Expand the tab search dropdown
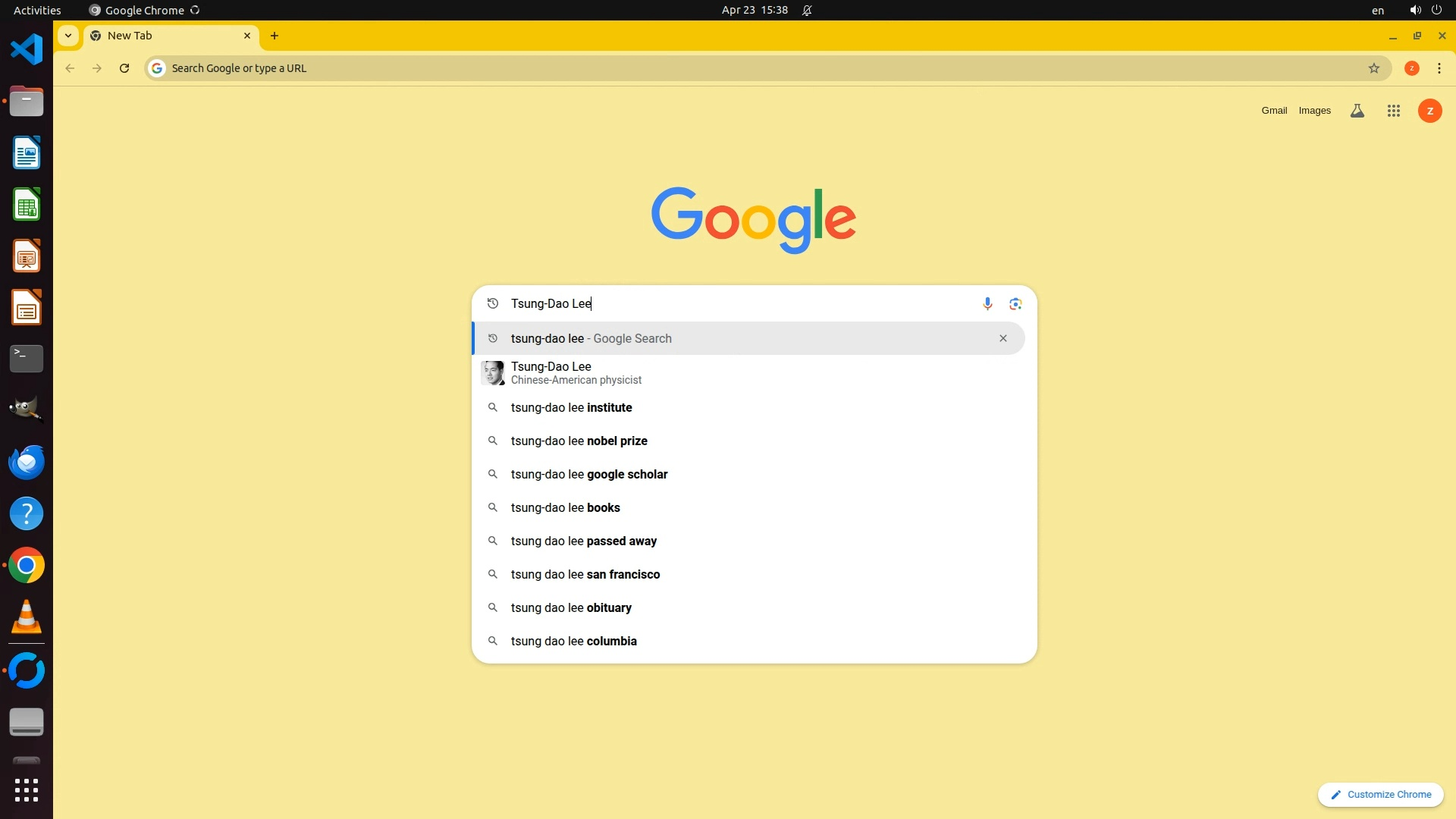 point(68,36)
